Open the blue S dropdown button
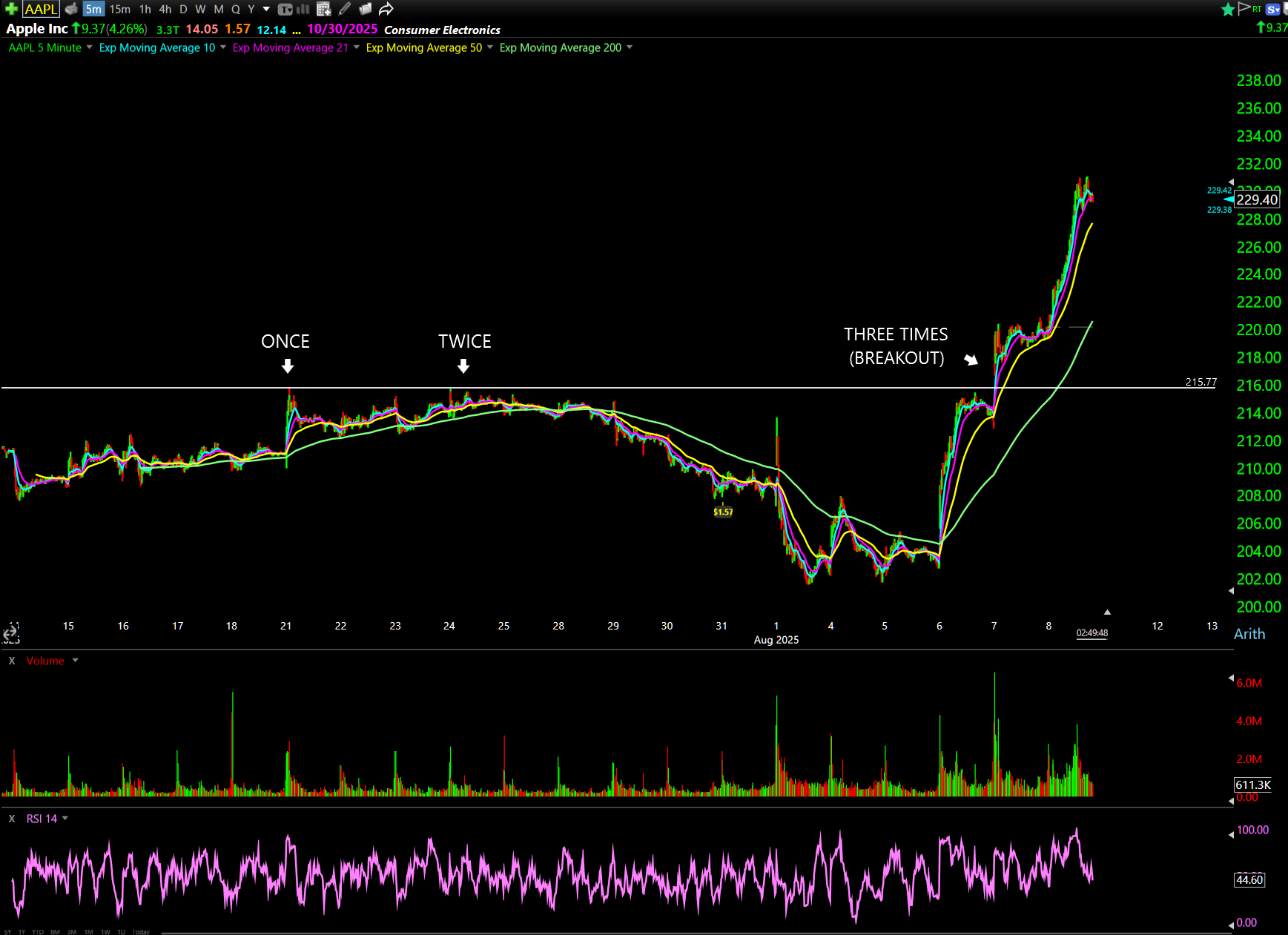The height and width of the screenshot is (935, 1288). click(x=1273, y=10)
